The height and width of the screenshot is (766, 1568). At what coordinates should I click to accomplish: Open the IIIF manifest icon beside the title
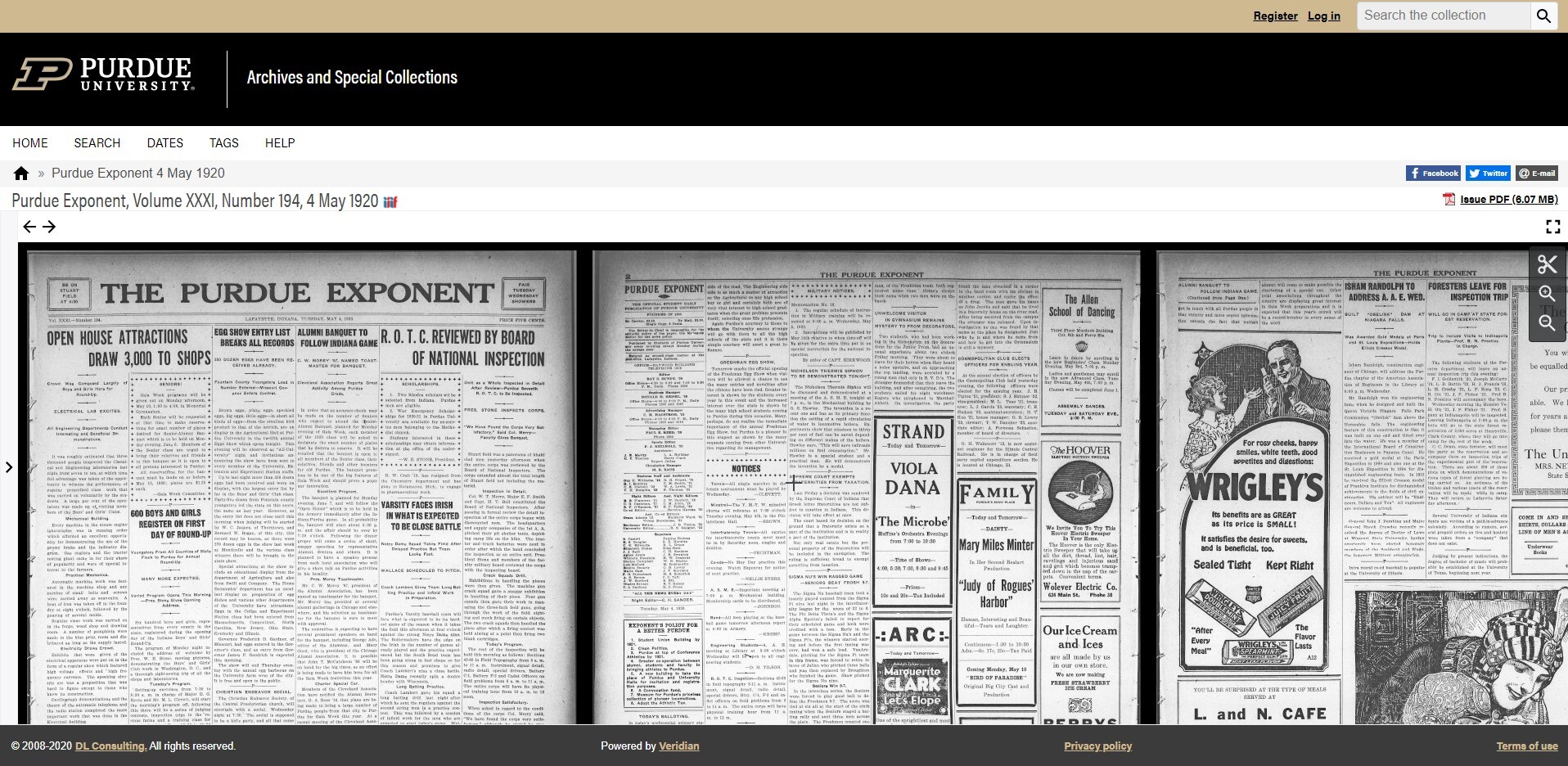(x=390, y=201)
